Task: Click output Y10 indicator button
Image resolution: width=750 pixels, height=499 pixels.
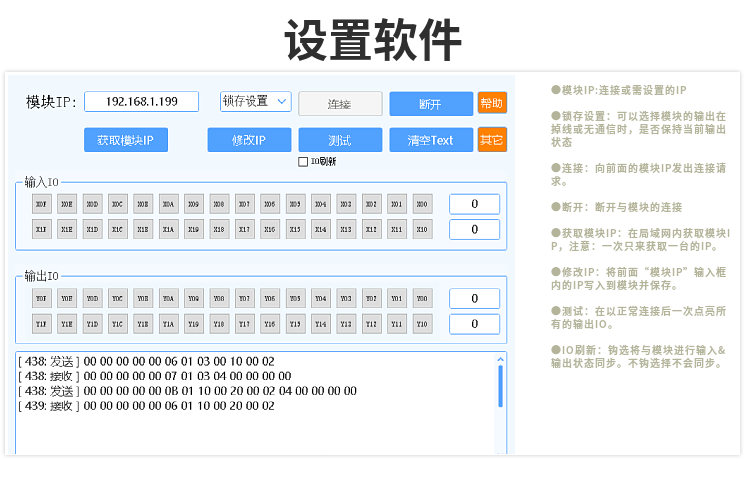Action: (422, 324)
